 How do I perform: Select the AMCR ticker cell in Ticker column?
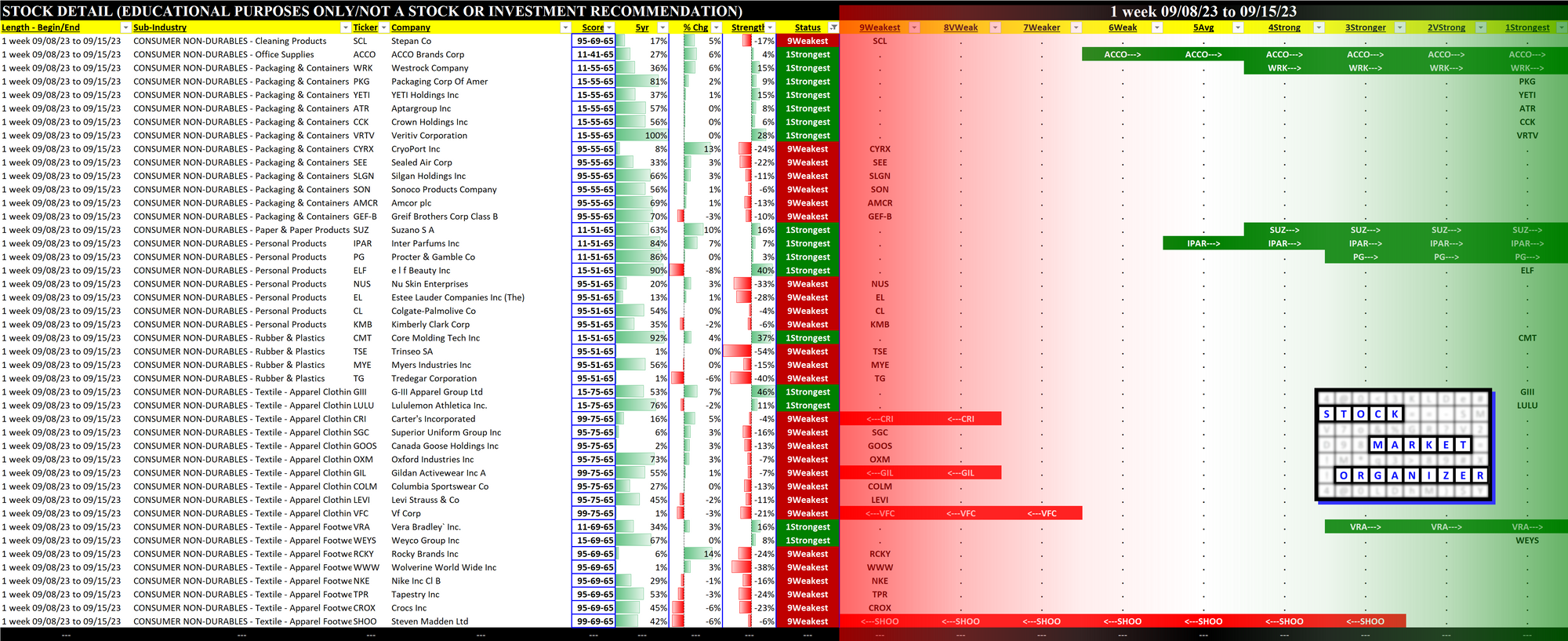[x=370, y=203]
